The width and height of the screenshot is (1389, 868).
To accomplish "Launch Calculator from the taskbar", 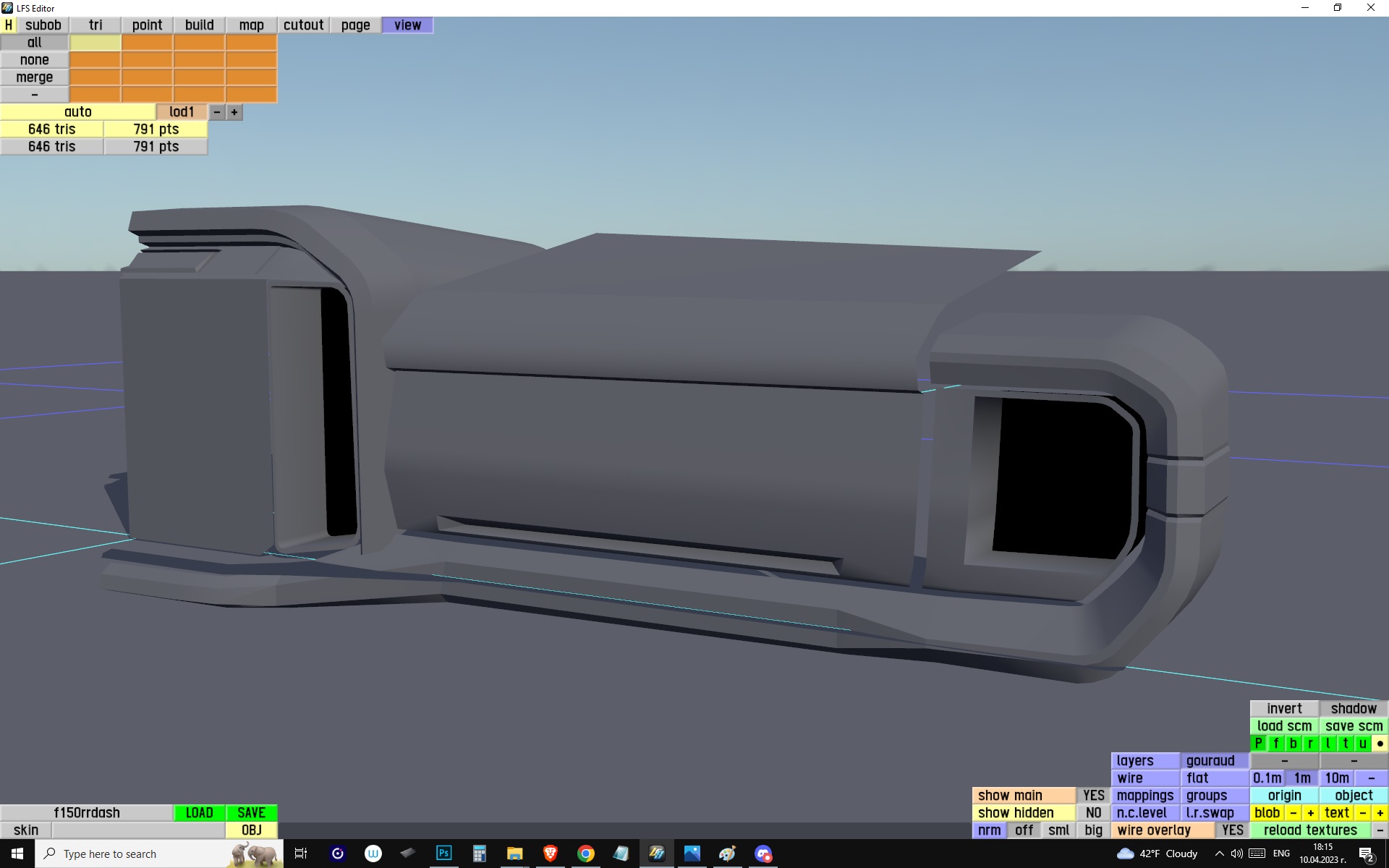I will coord(479,854).
